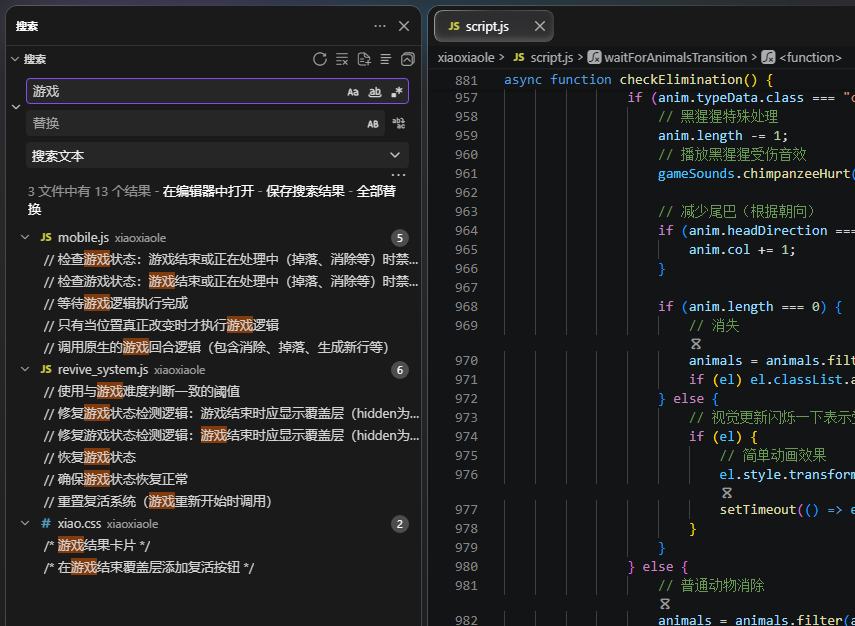Click mobile.js result count badge 5
The height and width of the screenshot is (626, 855).
[x=400, y=238]
